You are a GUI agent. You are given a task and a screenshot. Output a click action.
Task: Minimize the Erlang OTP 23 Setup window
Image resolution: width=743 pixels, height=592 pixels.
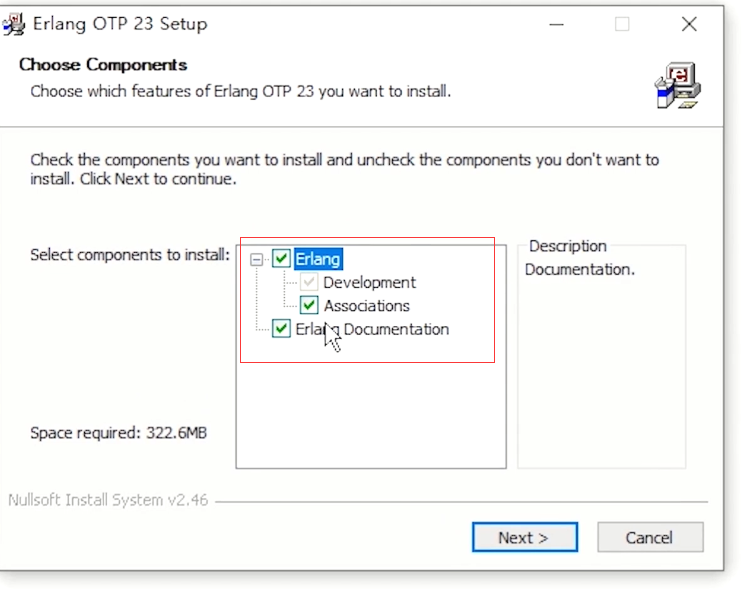coord(556,24)
